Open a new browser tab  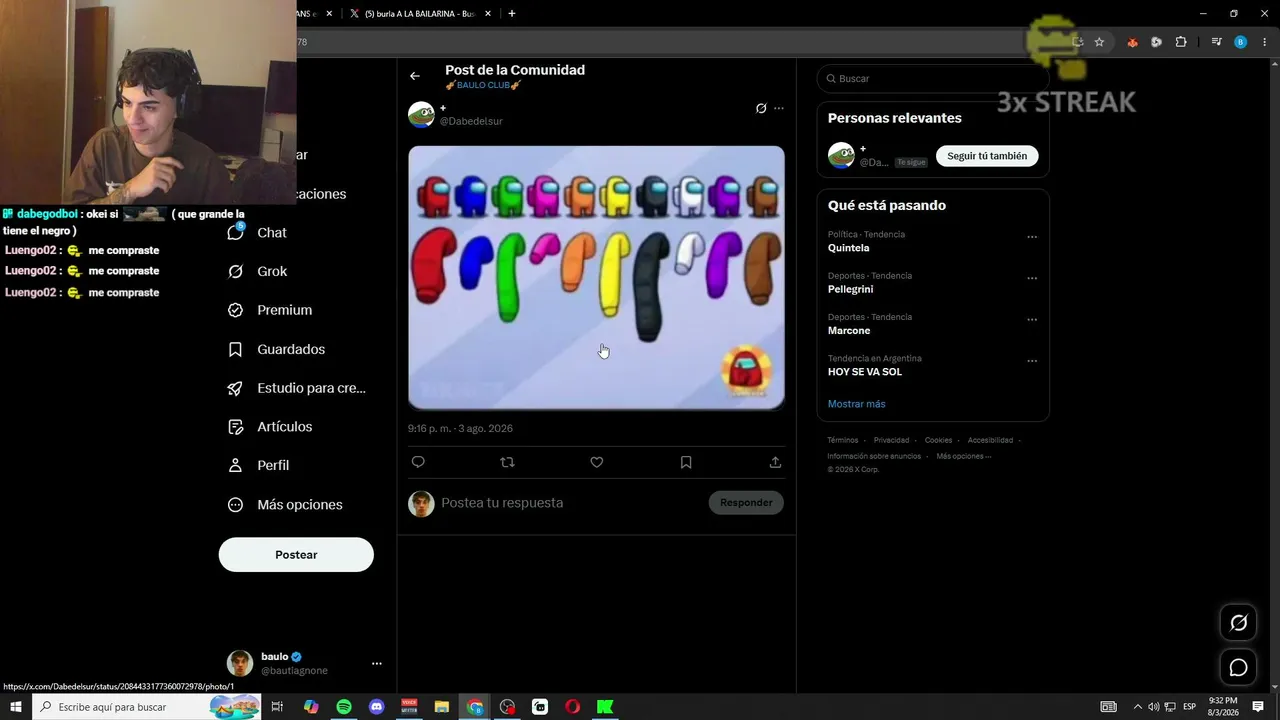[x=512, y=14]
